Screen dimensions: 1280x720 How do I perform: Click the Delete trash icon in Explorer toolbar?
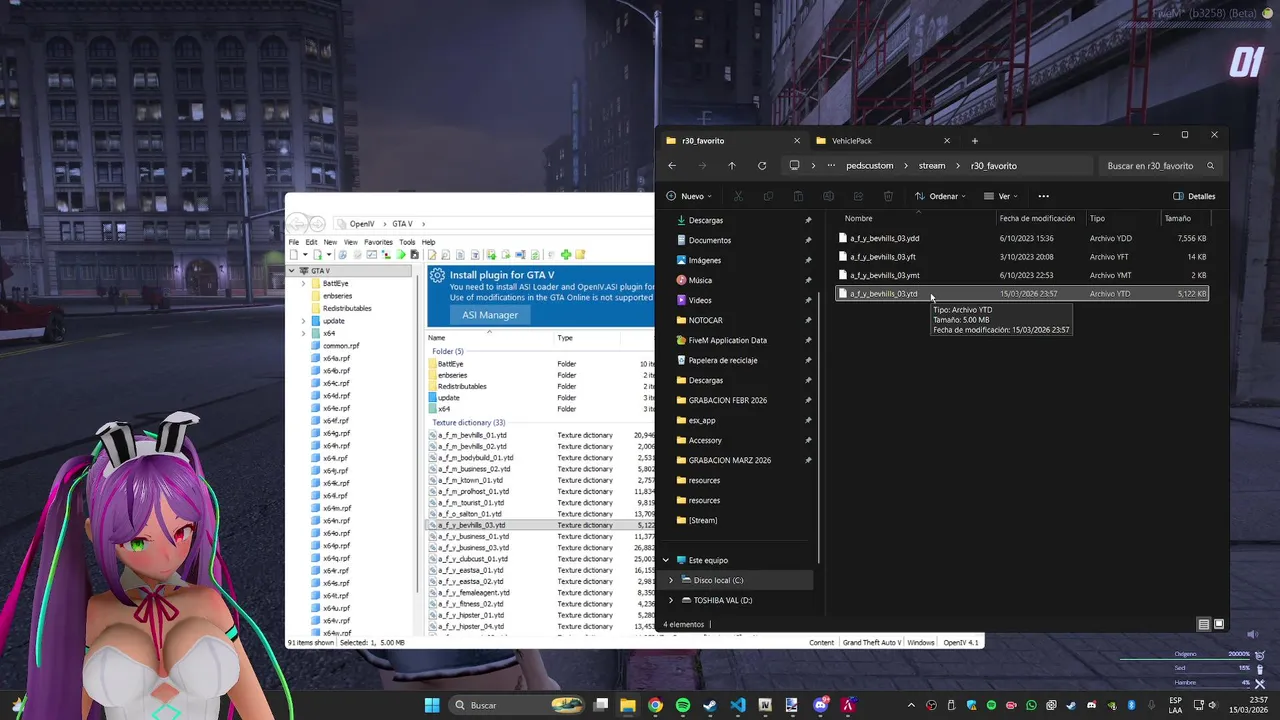click(x=888, y=196)
